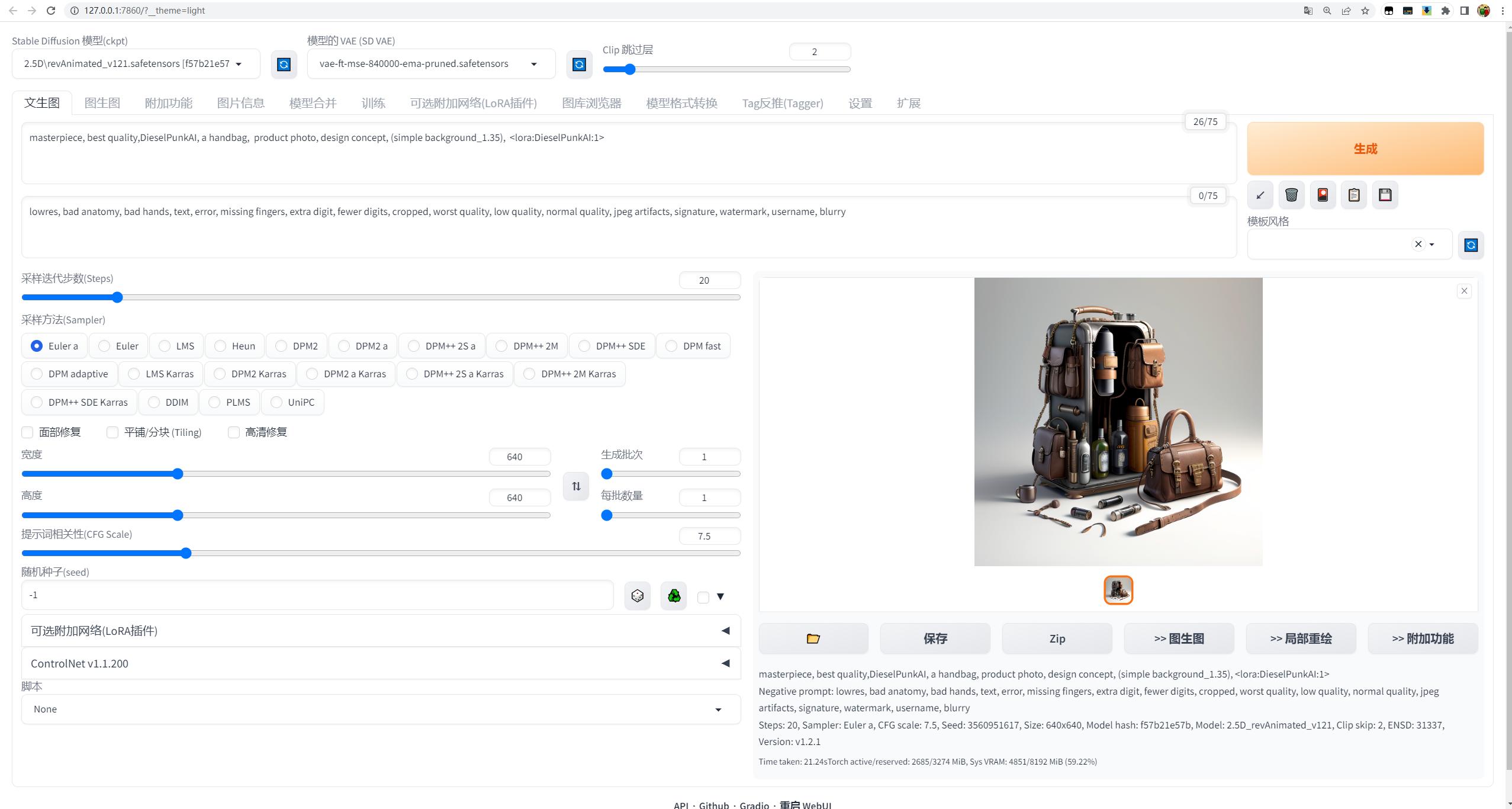Image resolution: width=1512 pixels, height=809 pixels.
Task: Bookmark this page with the star icon
Action: coord(1365,11)
